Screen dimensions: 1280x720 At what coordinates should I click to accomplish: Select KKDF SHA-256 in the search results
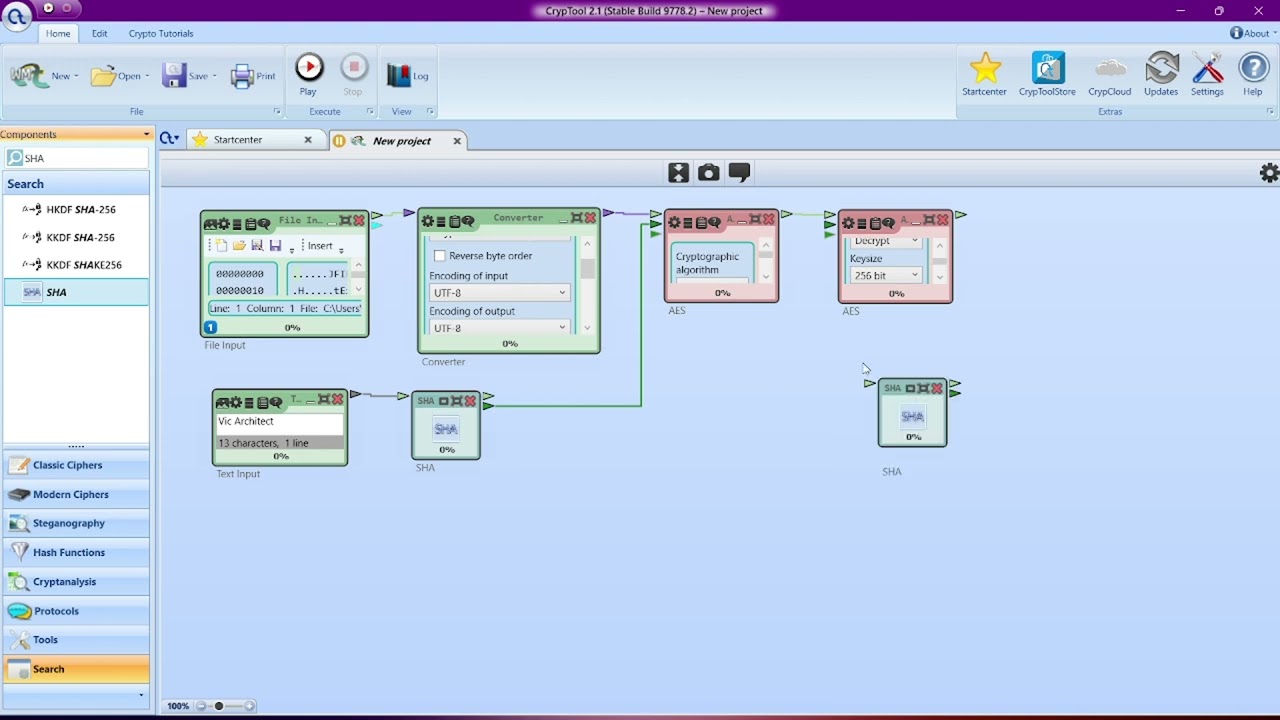[76, 237]
